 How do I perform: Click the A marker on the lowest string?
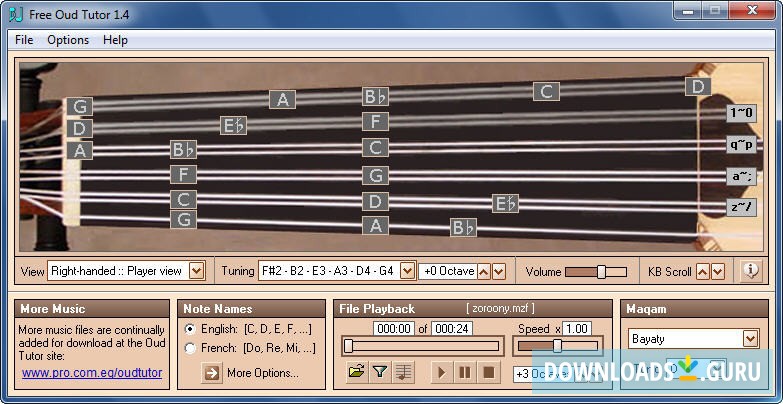pyautogui.click(x=376, y=225)
